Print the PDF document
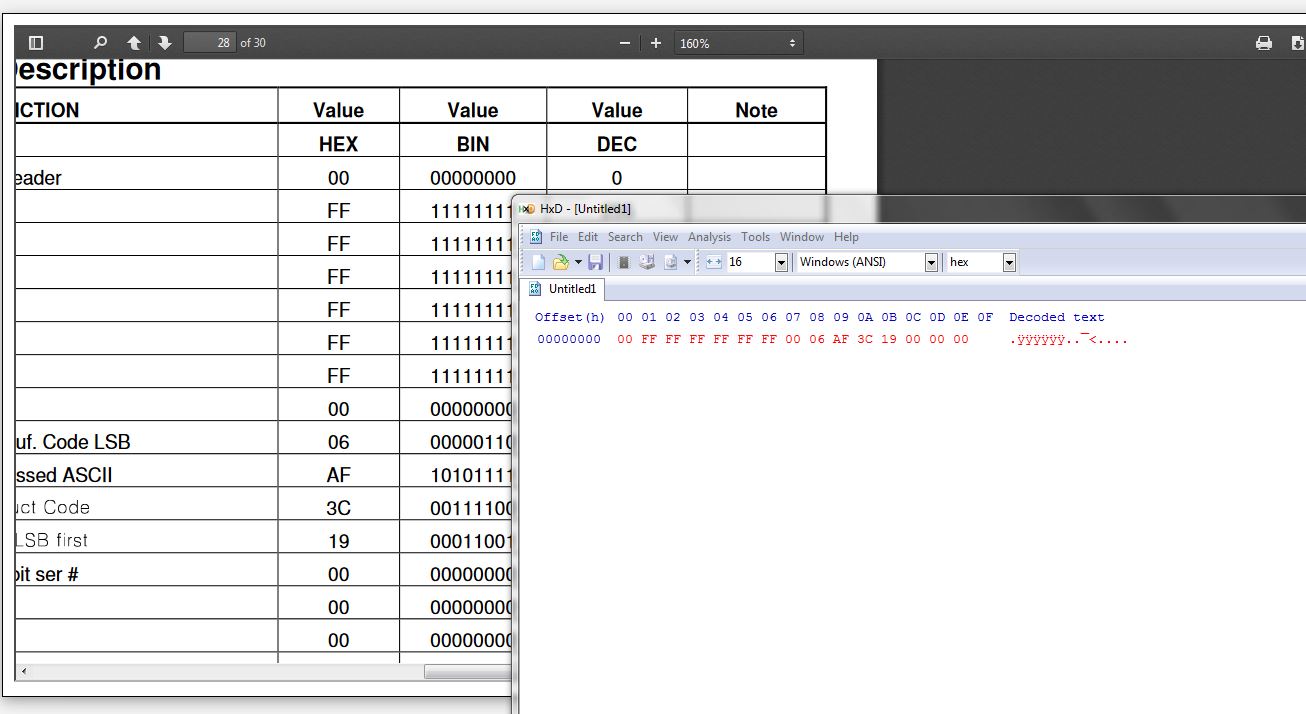This screenshot has height=714, width=1306. 1264,43
